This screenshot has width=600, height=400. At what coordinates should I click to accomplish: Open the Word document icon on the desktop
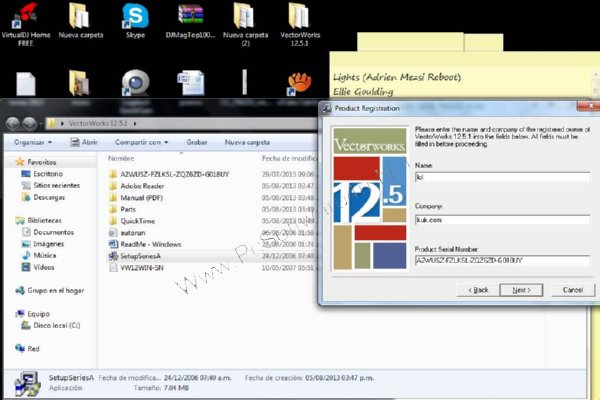190,82
